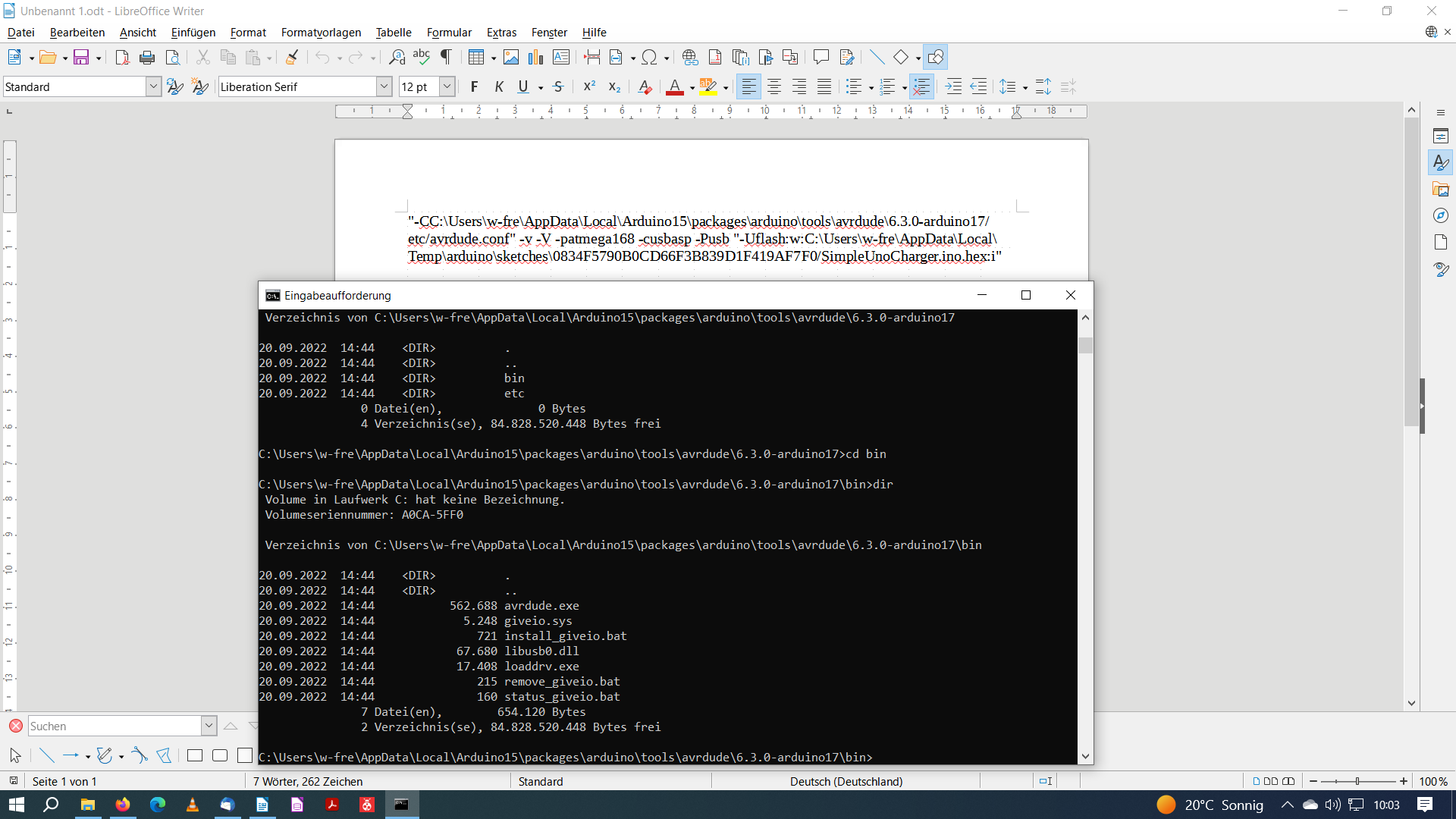This screenshot has height=819, width=1456.
Task: Open the Formatvorlagen menu
Action: 321,32
